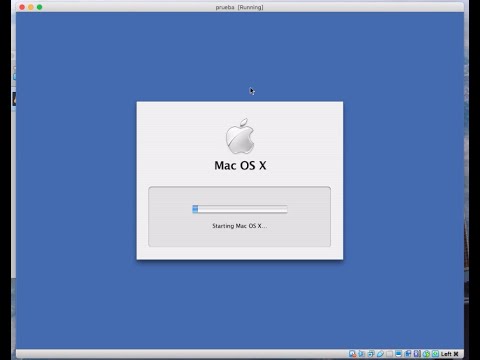Minimize the prueba VM window with yellow button
The height and width of the screenshot is (360, 480).
pos(31,7)
